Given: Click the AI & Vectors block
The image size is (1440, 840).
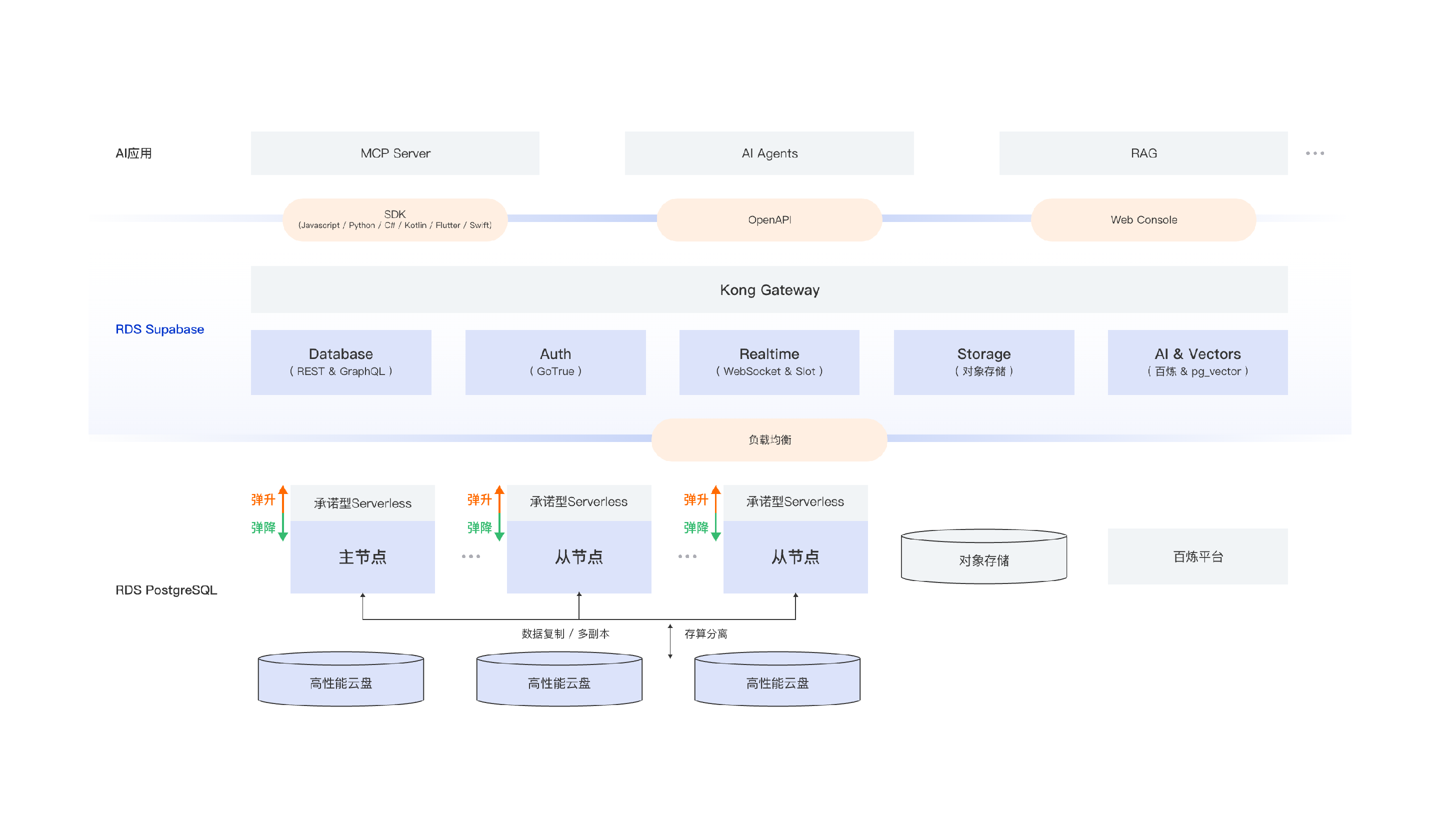Looking at the screenshot, I should (x=1197, y=362).
